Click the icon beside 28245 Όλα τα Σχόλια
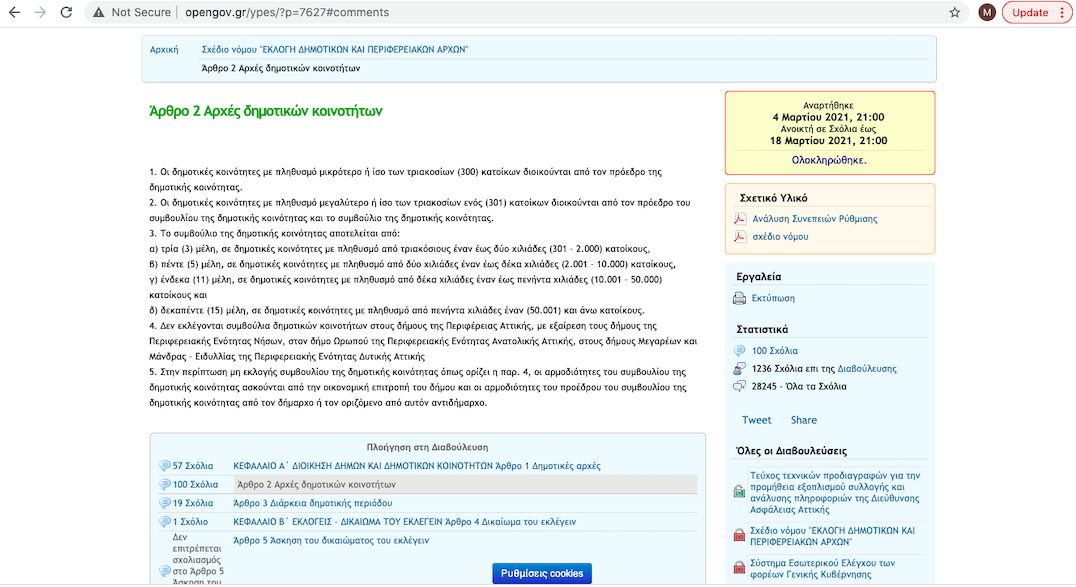The image size is (1076, 587). click(739, 387)
